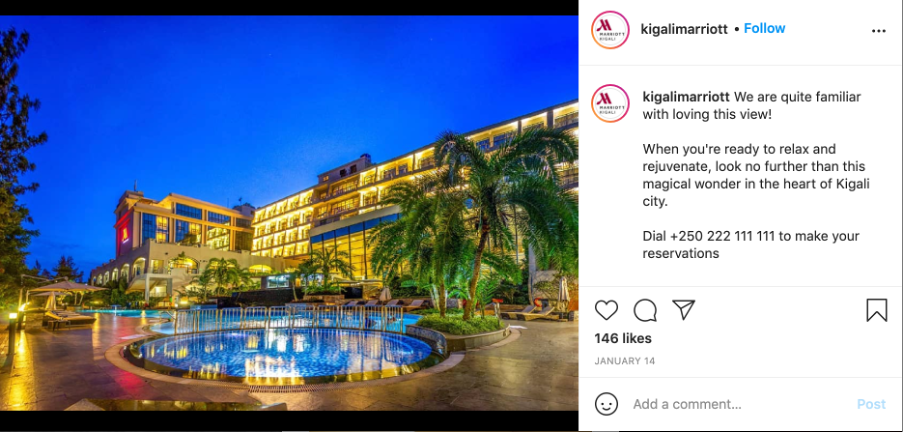
Task: View who liked via 146 likes
Action: (x=623, y=338)
